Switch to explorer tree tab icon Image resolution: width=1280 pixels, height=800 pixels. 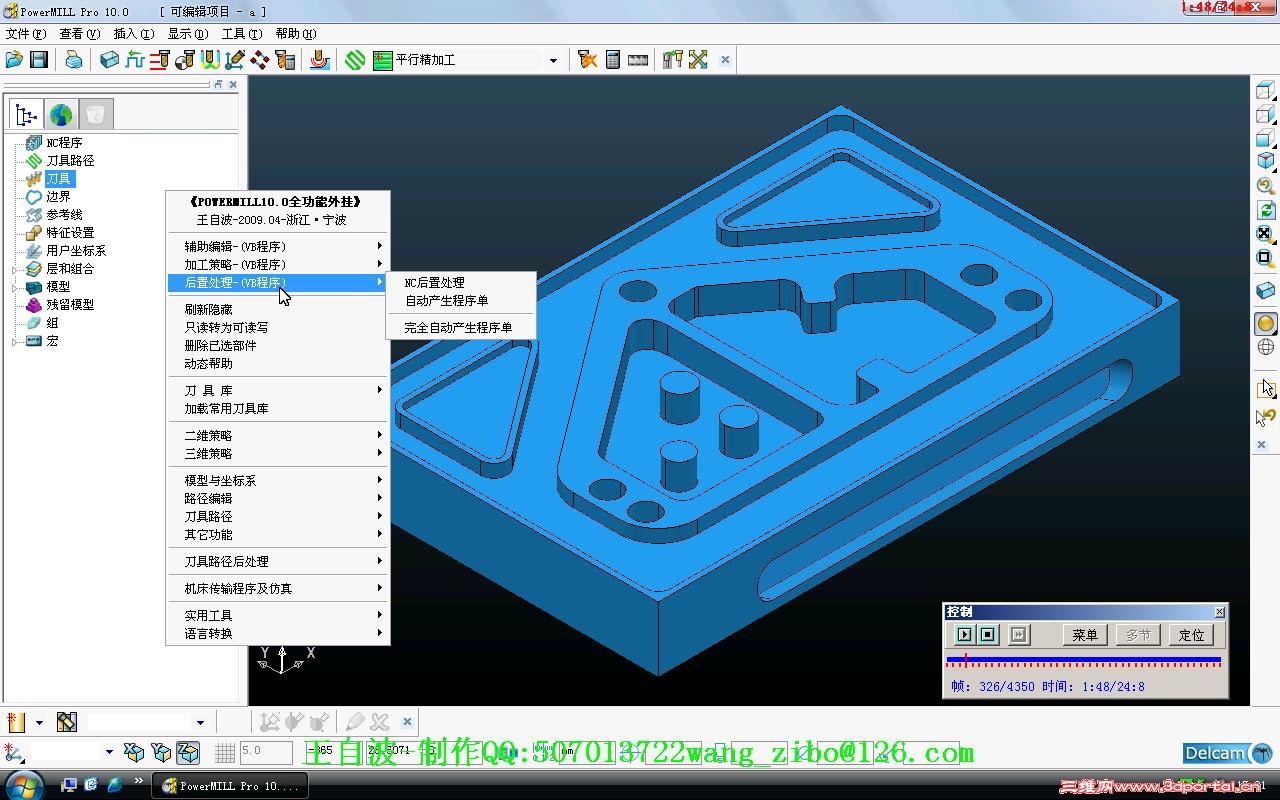pos(26,114)
